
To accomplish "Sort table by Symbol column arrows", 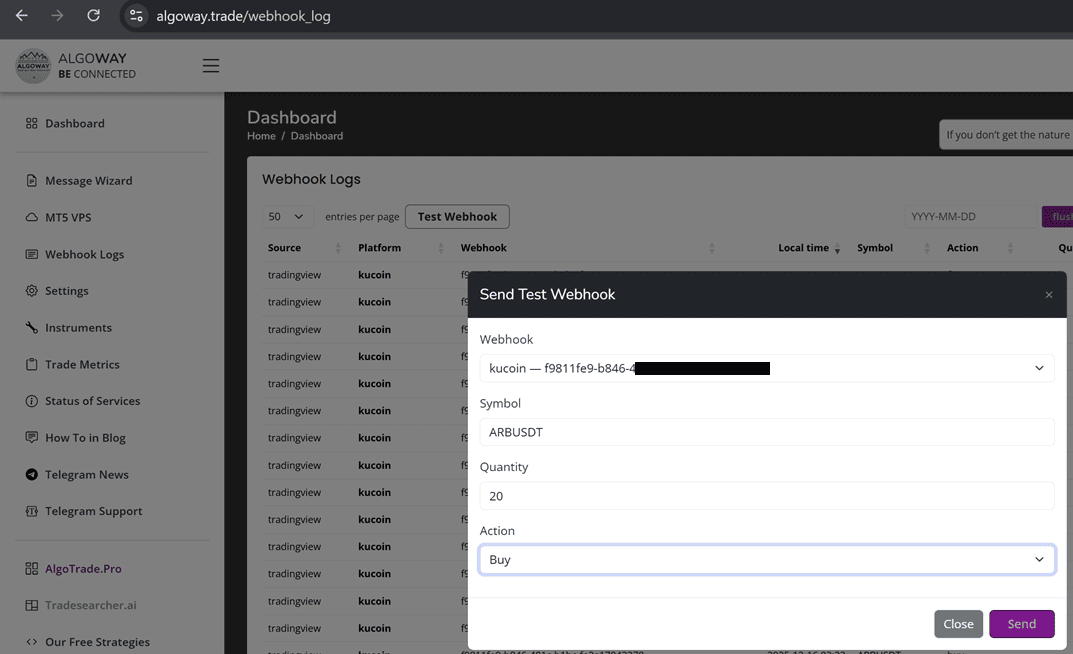I will coord(927,248).
